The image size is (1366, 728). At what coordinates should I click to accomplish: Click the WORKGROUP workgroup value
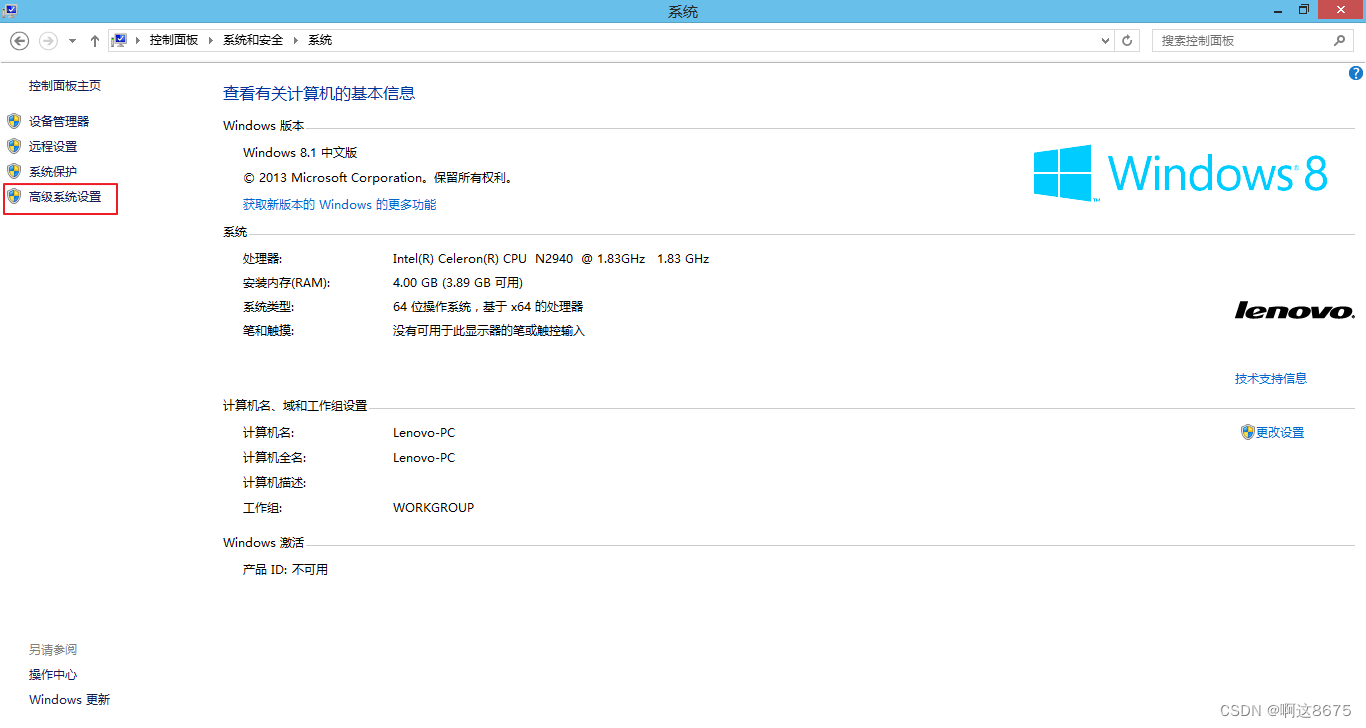click(x=434, y=508)
